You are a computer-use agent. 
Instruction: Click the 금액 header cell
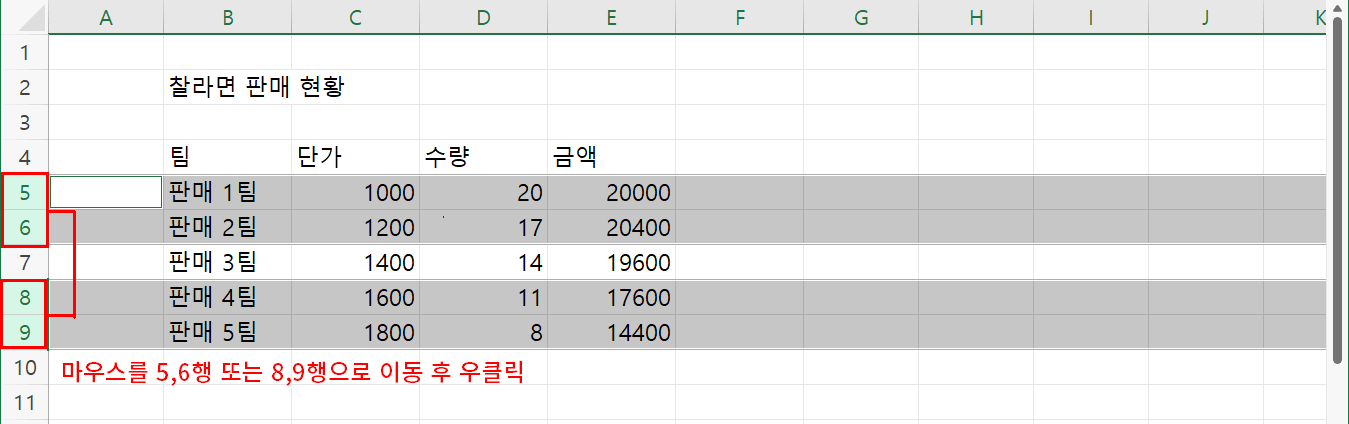pos(612,157)
